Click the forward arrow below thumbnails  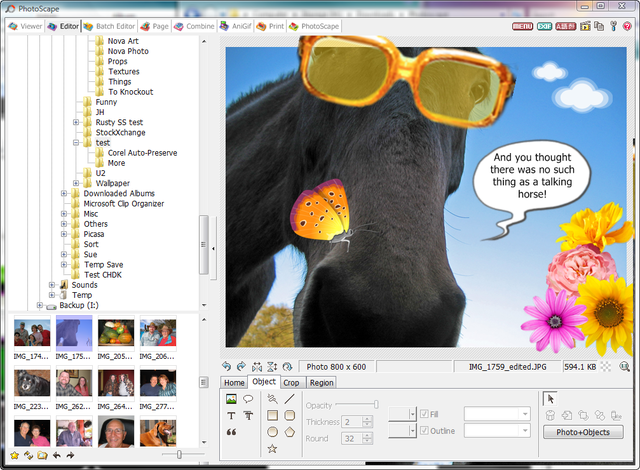[70, 455]
